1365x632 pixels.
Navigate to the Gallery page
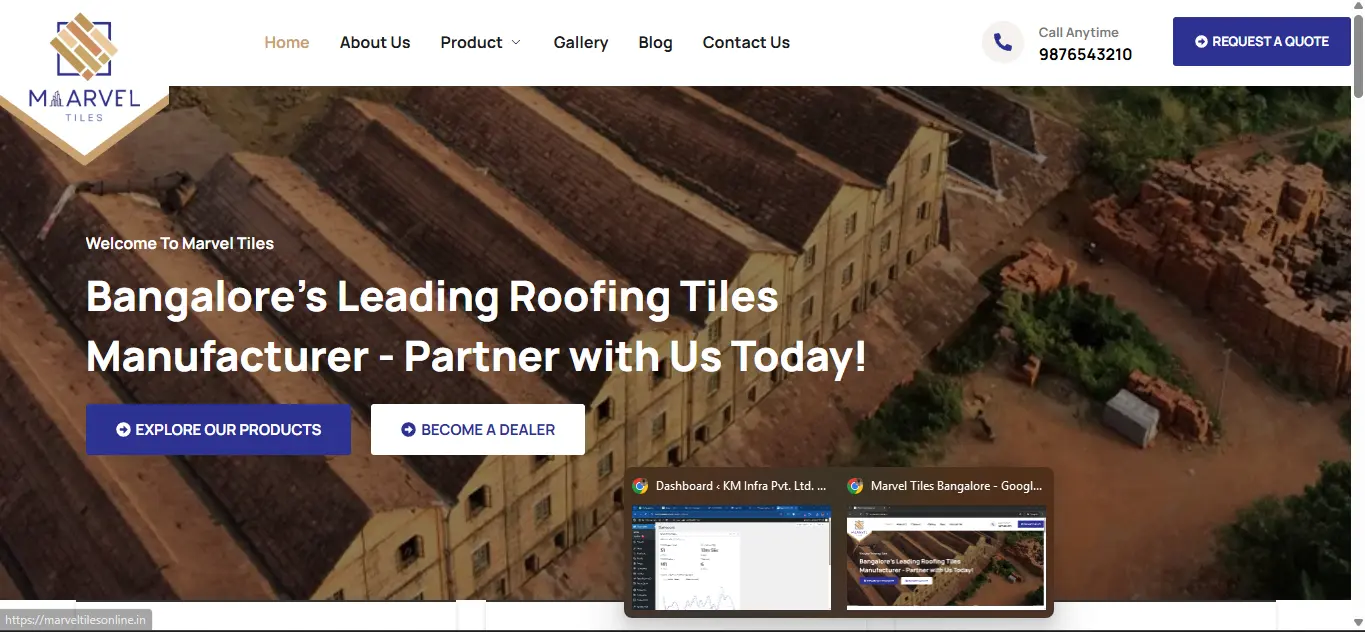click(581, 42)
